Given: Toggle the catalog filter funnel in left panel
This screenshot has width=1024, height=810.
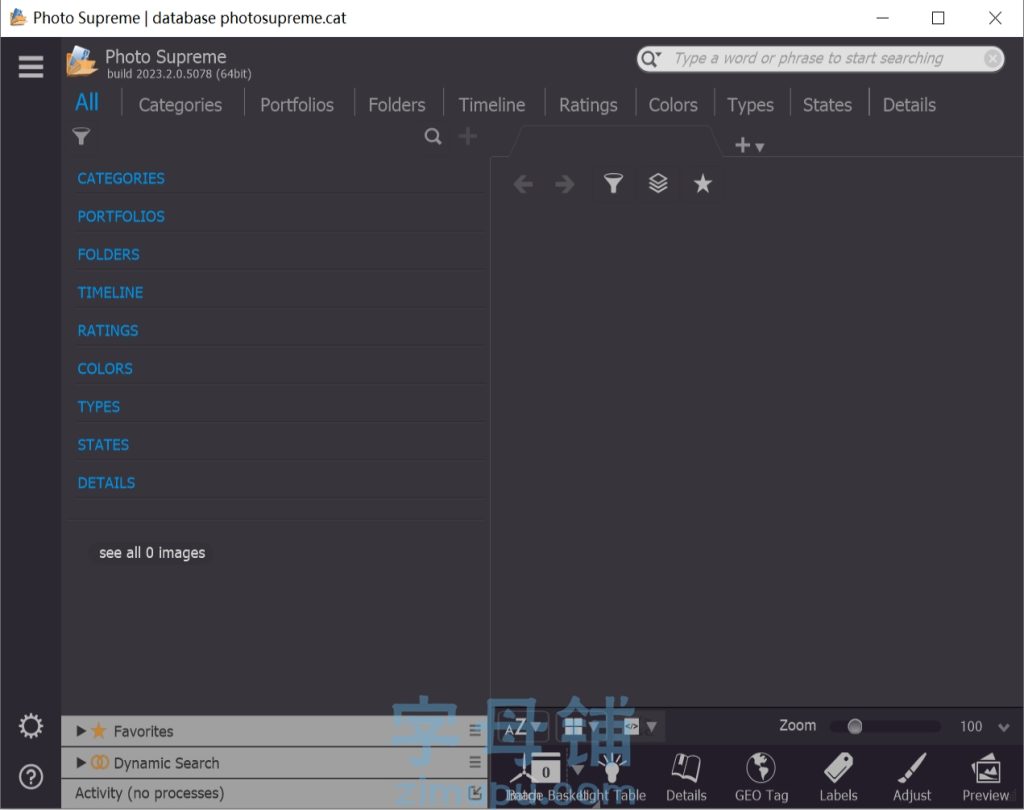Looking at the screenshot, I should (82, 137).
